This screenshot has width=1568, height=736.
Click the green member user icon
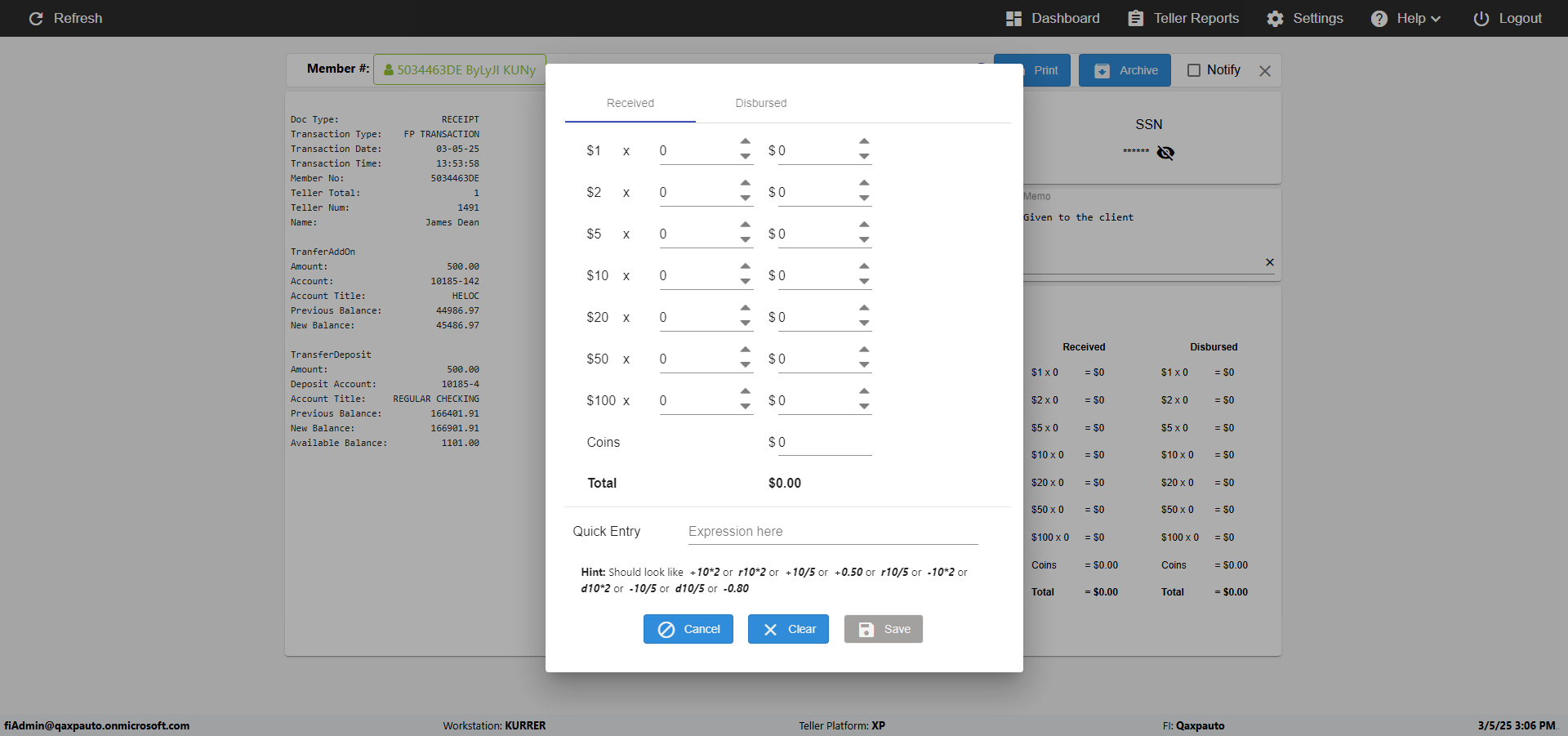point(389,70)
